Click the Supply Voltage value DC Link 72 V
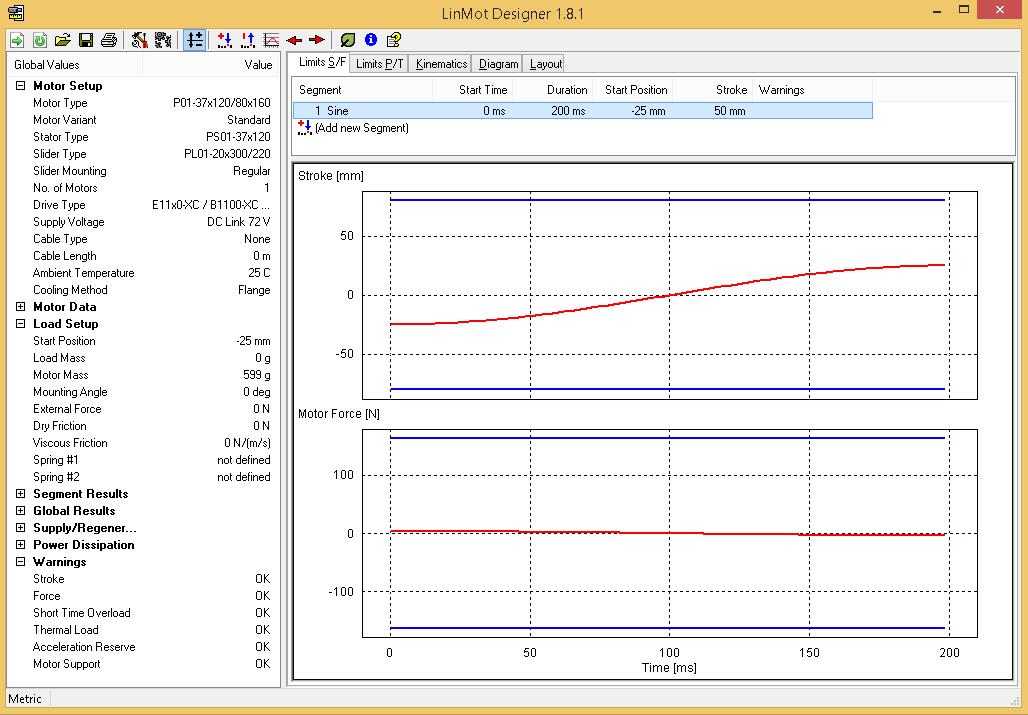This screenshot has width=1028, height=715. [x=238, y=222]
